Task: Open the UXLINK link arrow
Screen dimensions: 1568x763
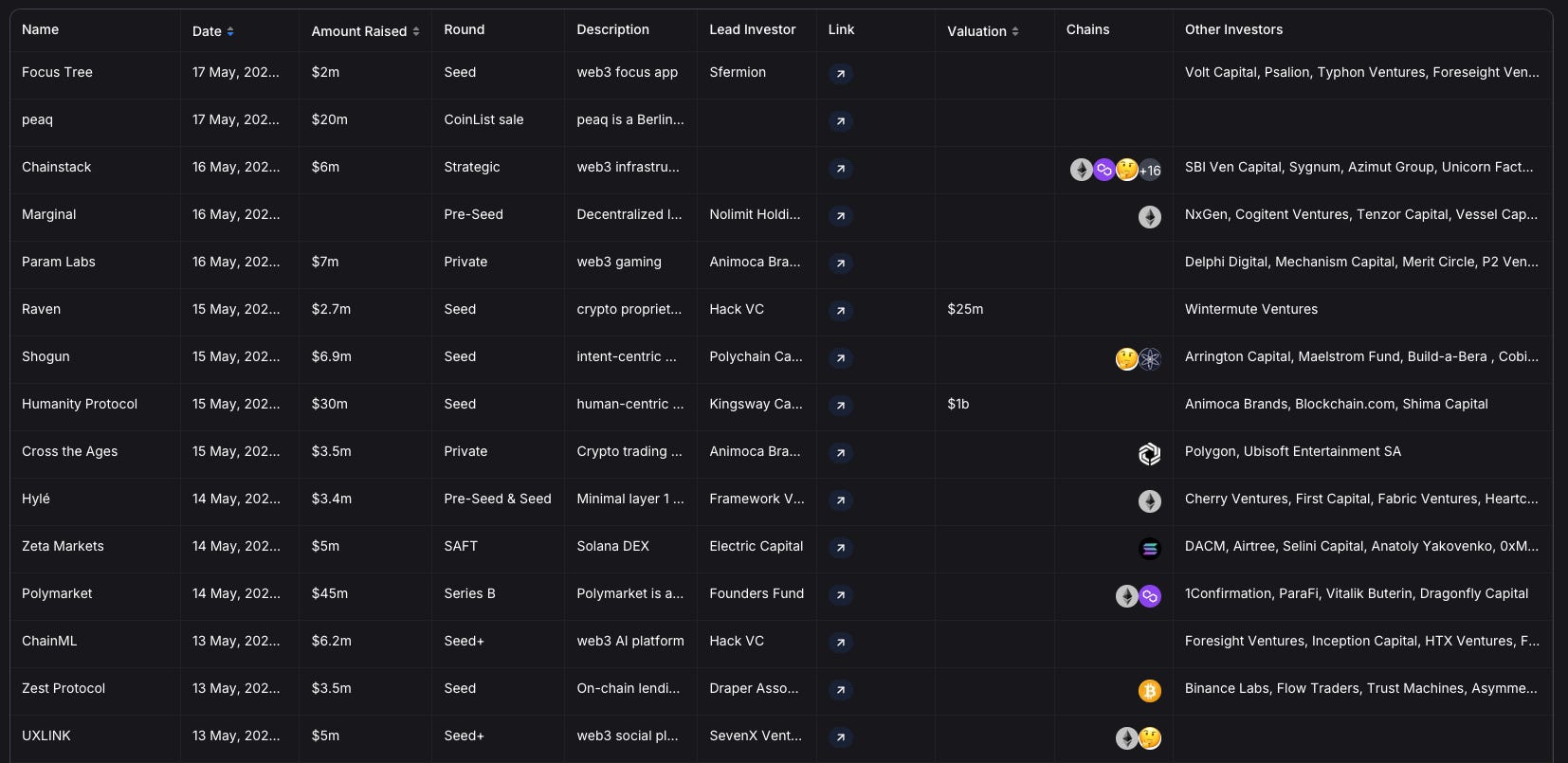Action: tap(841, 737)
